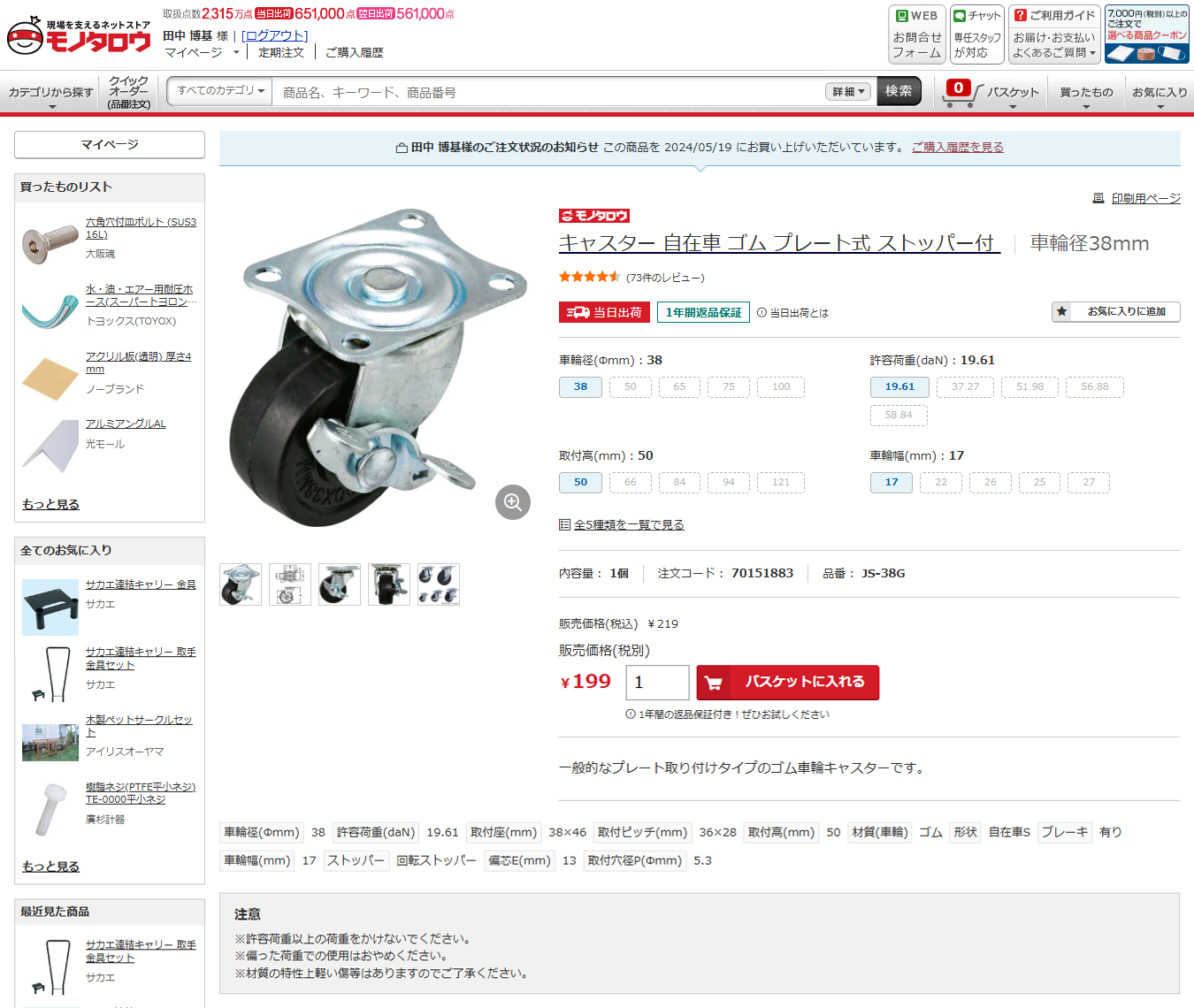Select load capacity 37.27 option
Image resolution: width=1194 pixels, height=1008 pixels.
pos(965,387)
